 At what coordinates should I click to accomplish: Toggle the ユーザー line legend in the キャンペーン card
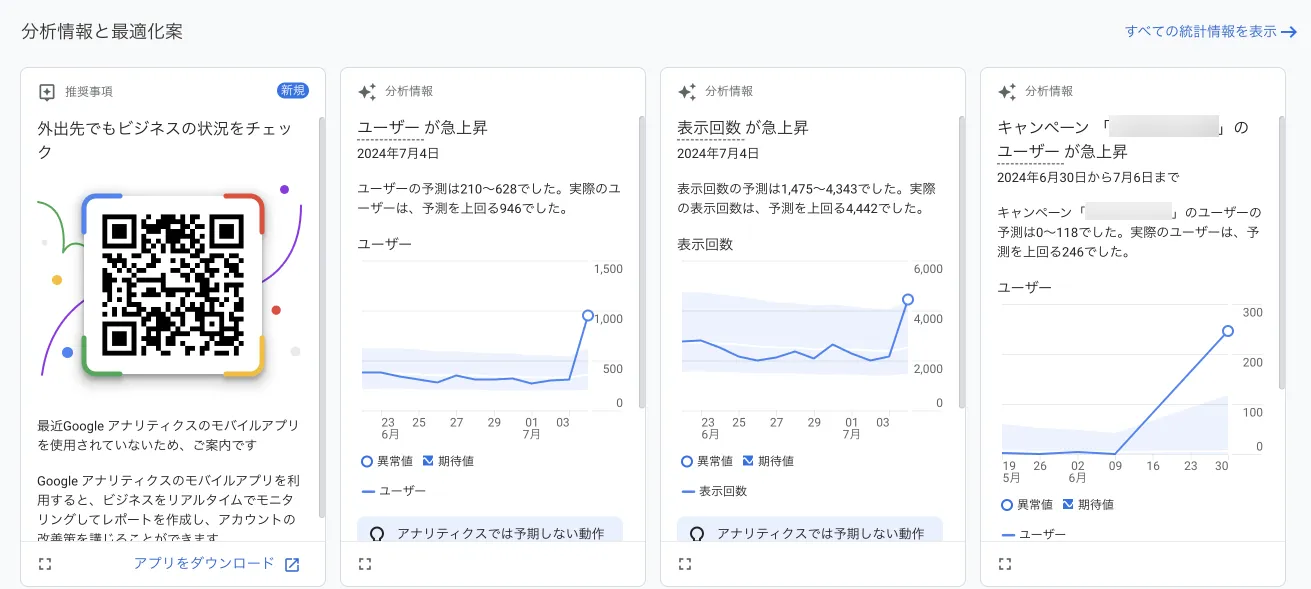(x=1033, y=534)
